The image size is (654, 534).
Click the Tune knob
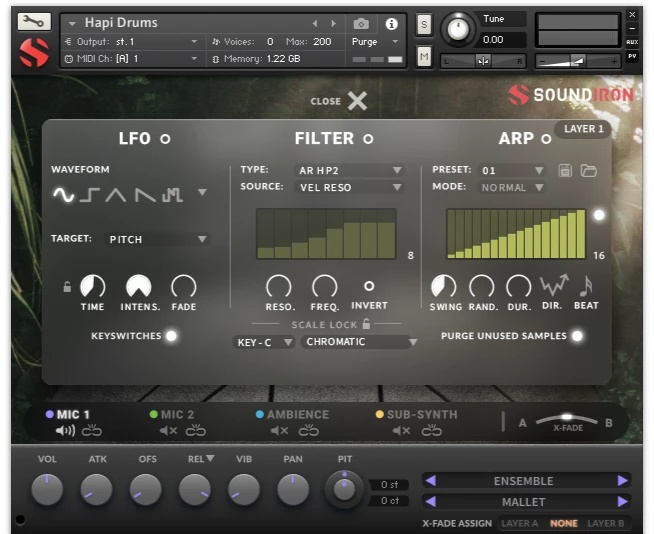pyautogui.click(x=458, y=29)
